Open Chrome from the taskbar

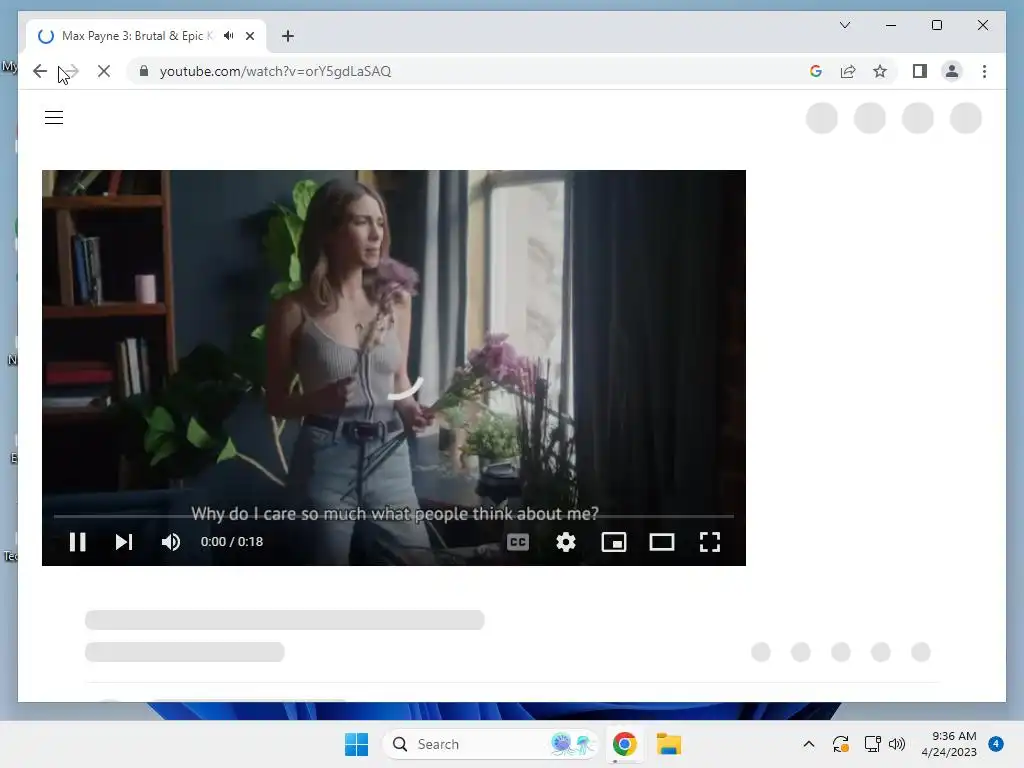tap(624, 744)
